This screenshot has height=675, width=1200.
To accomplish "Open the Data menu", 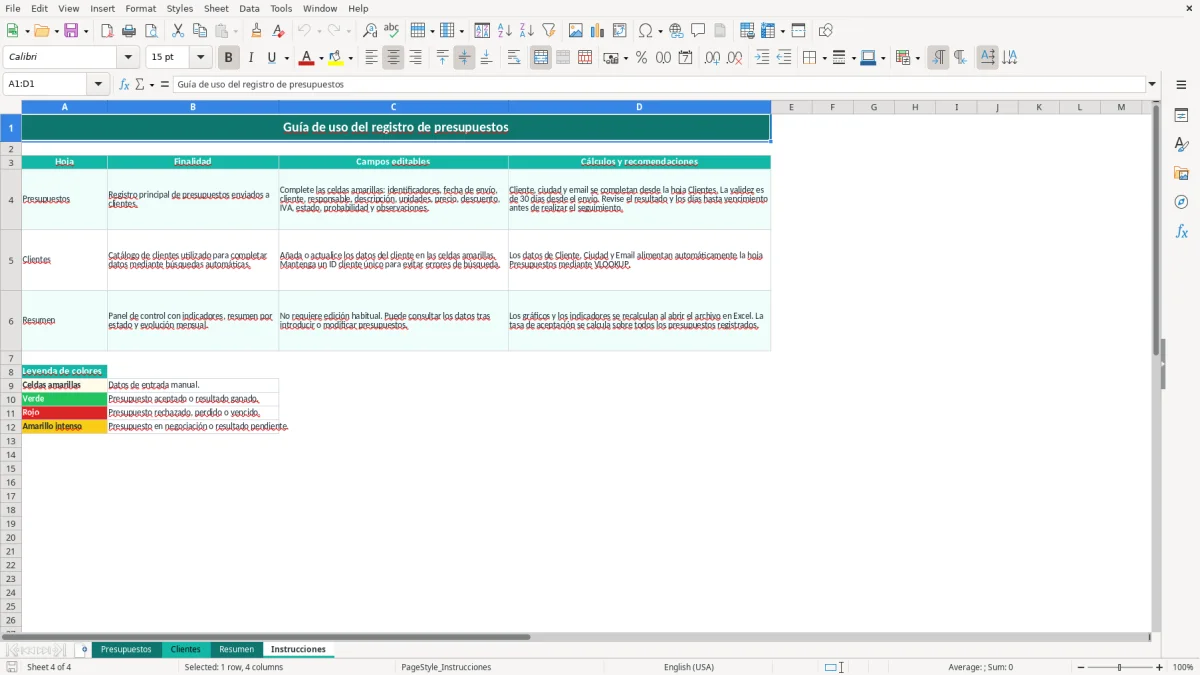I will pos(249,8).
